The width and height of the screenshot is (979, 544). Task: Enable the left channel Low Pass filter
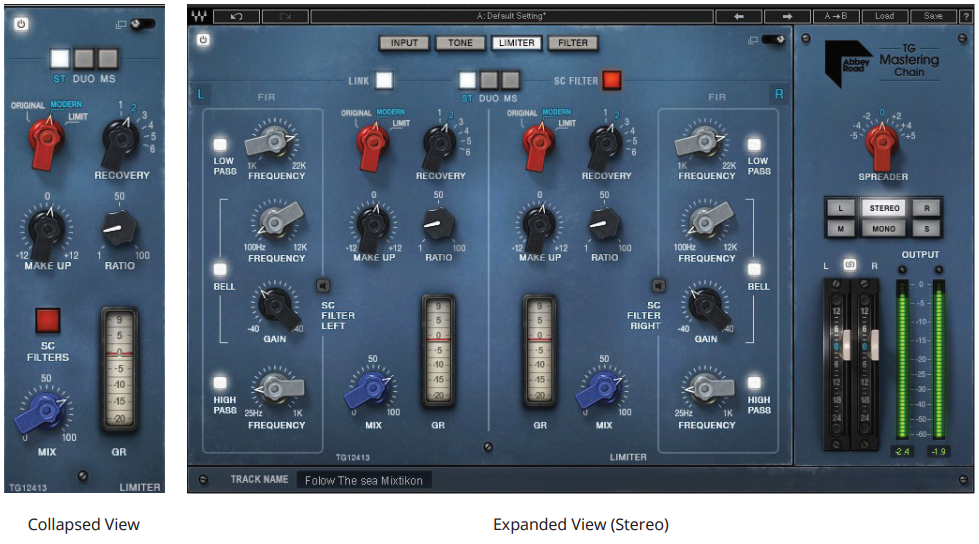coord(220,144)
